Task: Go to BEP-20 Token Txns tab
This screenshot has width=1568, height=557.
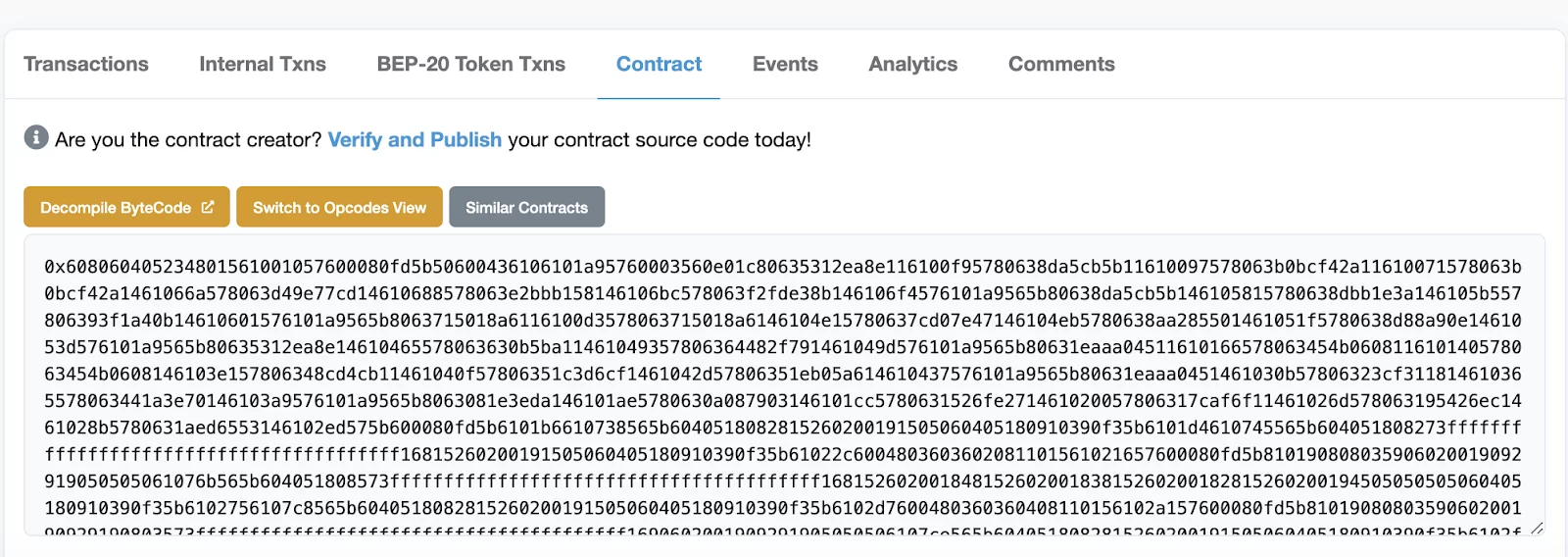Action: pyautogui.click(x=471, y=64)
